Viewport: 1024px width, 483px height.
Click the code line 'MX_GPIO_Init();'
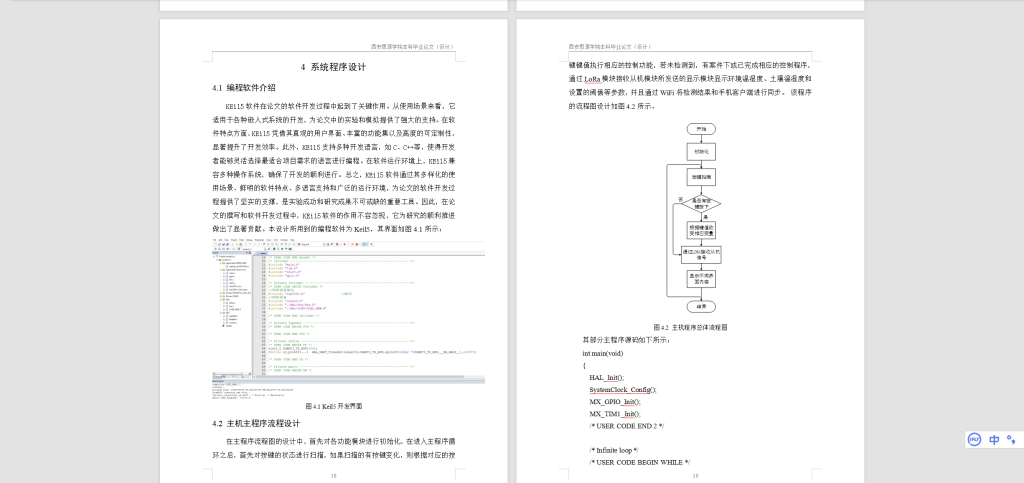click(x=615, y=401)
